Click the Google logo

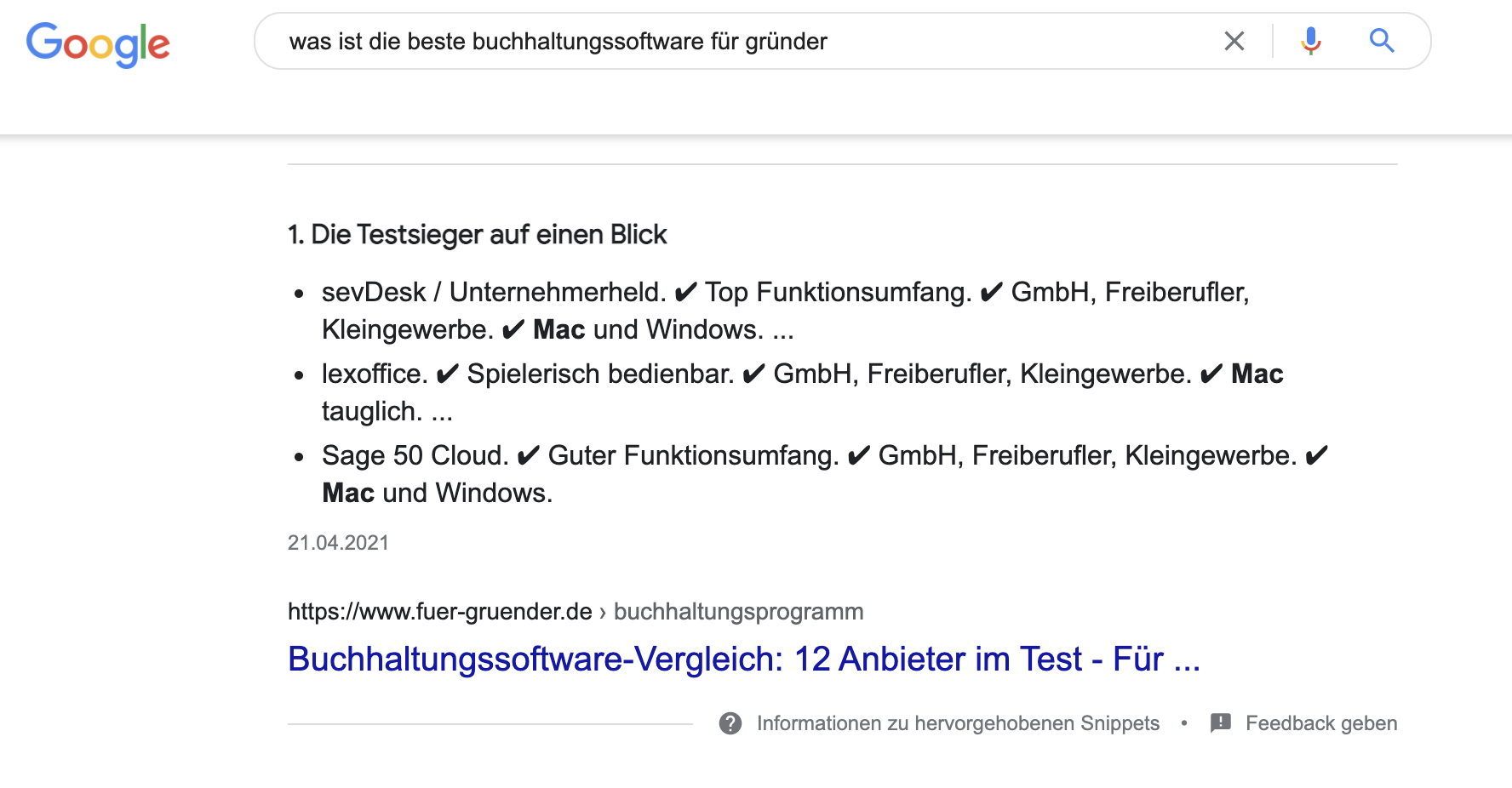pyautogui.click(x=98, y=44)
